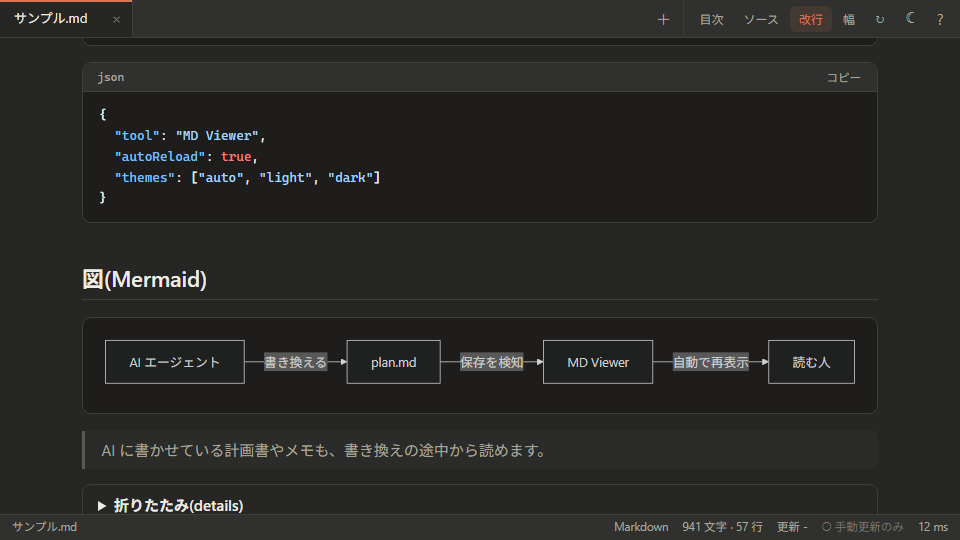Click the "themes" key in code
Screen dimensions: 960x540
144,177
